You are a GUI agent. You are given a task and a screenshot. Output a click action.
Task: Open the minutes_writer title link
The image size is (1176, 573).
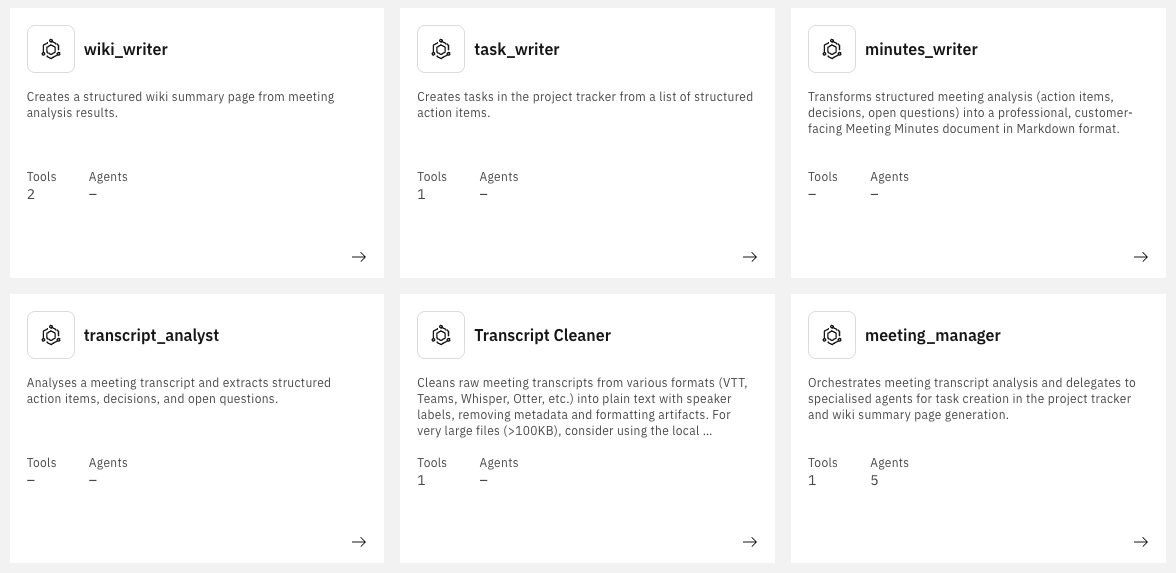pos(921,49)
